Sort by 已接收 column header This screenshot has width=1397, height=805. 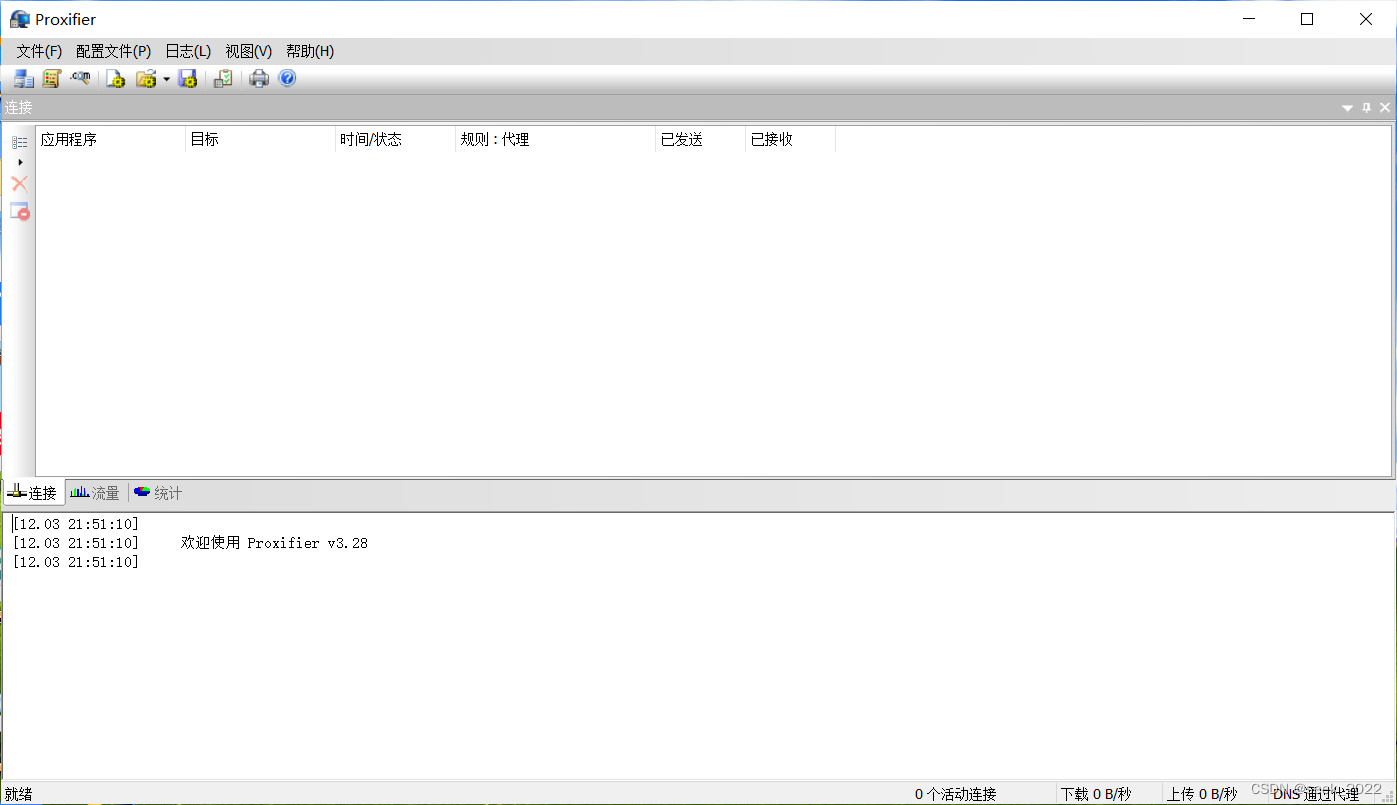point(791,139)
